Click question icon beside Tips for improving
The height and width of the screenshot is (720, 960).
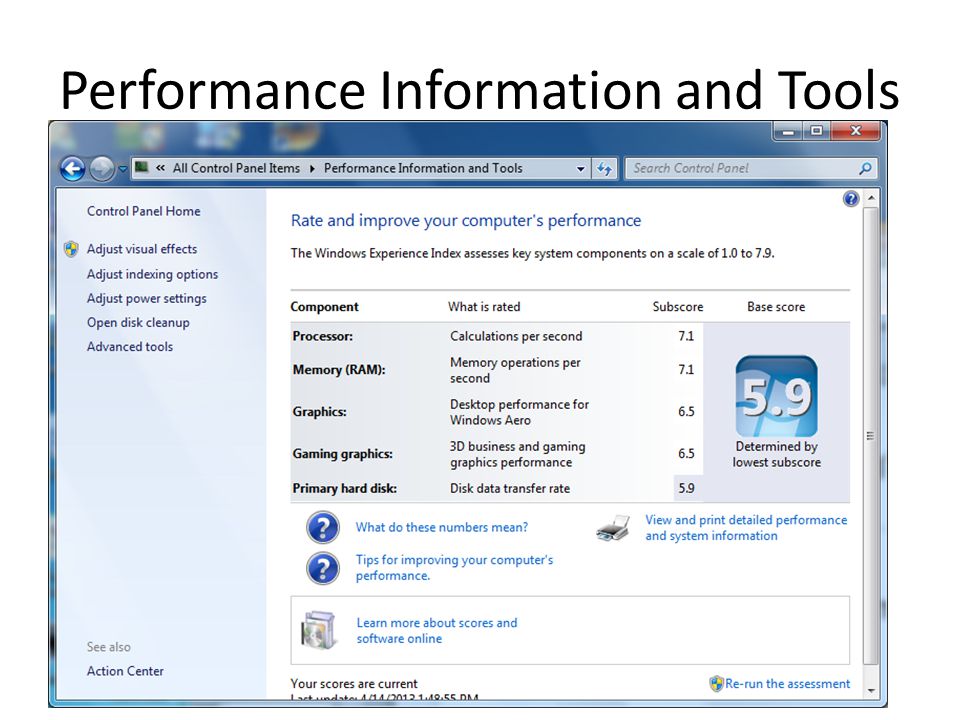pyautogui.click(x=323, y=568)
